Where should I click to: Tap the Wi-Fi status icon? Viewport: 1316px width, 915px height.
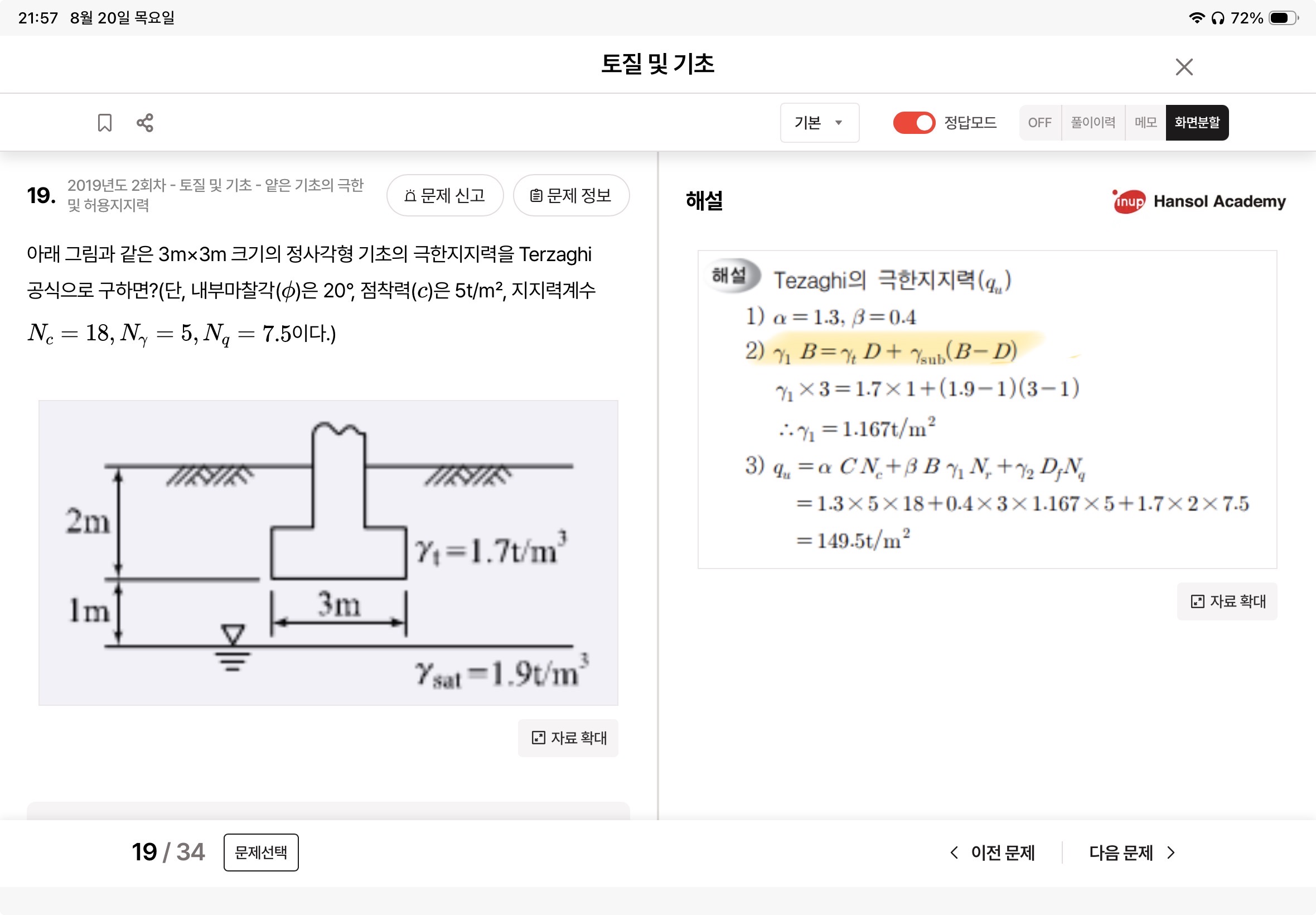(1196, 18)
